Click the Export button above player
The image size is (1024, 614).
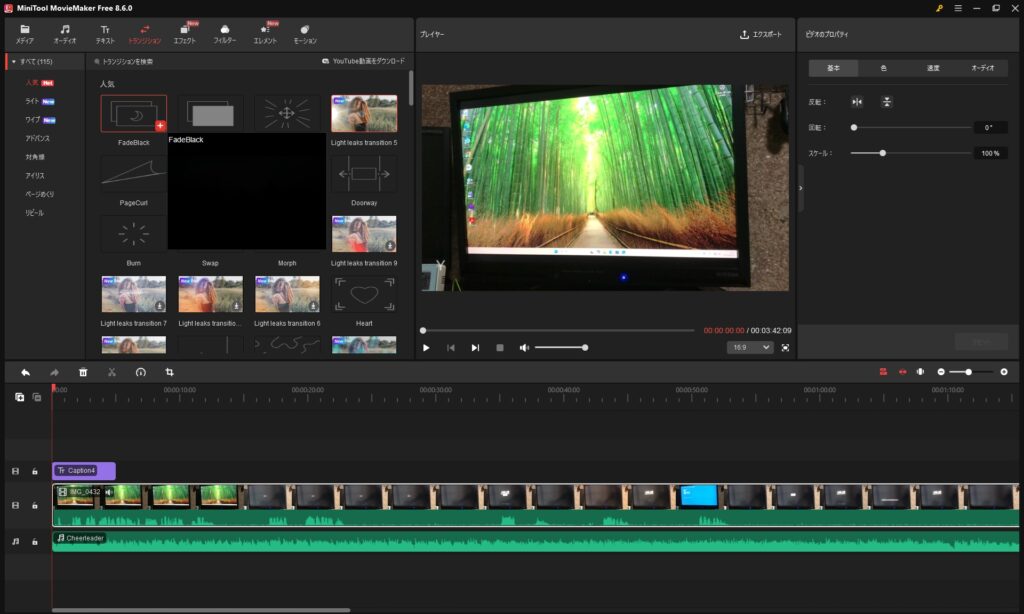[761, 35]
